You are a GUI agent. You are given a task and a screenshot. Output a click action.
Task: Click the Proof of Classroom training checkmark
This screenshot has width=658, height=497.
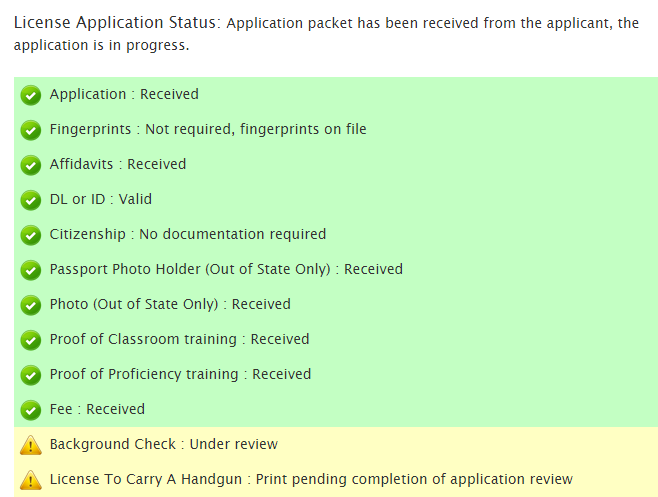pyautogui.click(x=31, y=340)
